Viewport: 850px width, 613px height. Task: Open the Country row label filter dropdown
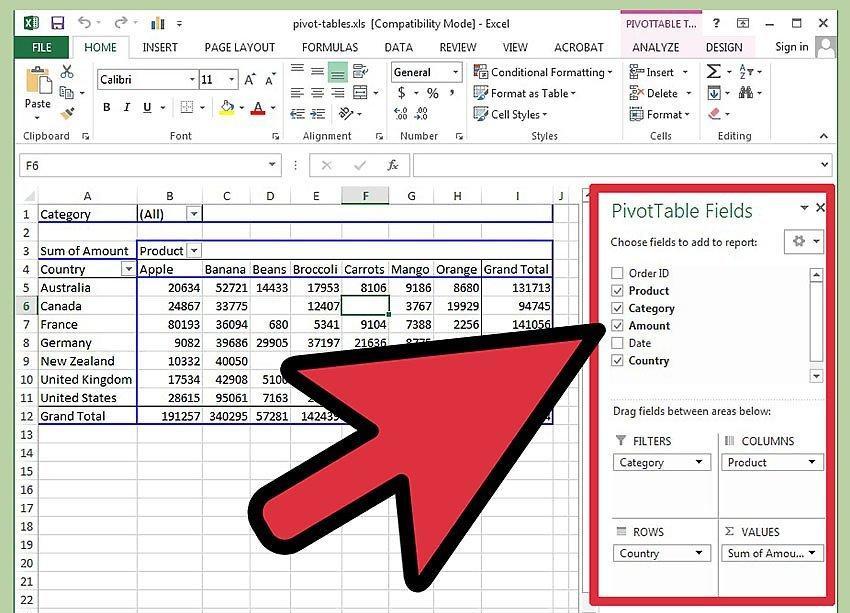[x=128, y=269]
